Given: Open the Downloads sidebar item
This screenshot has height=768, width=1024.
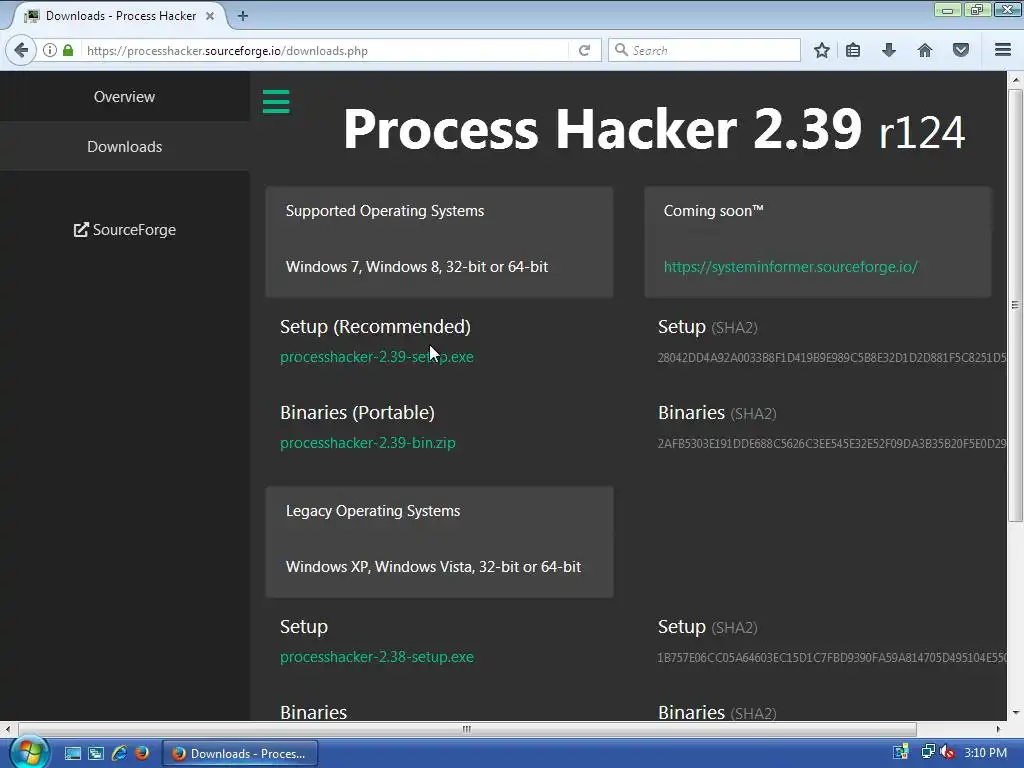Looking at the screenshot, I should 125,146.
